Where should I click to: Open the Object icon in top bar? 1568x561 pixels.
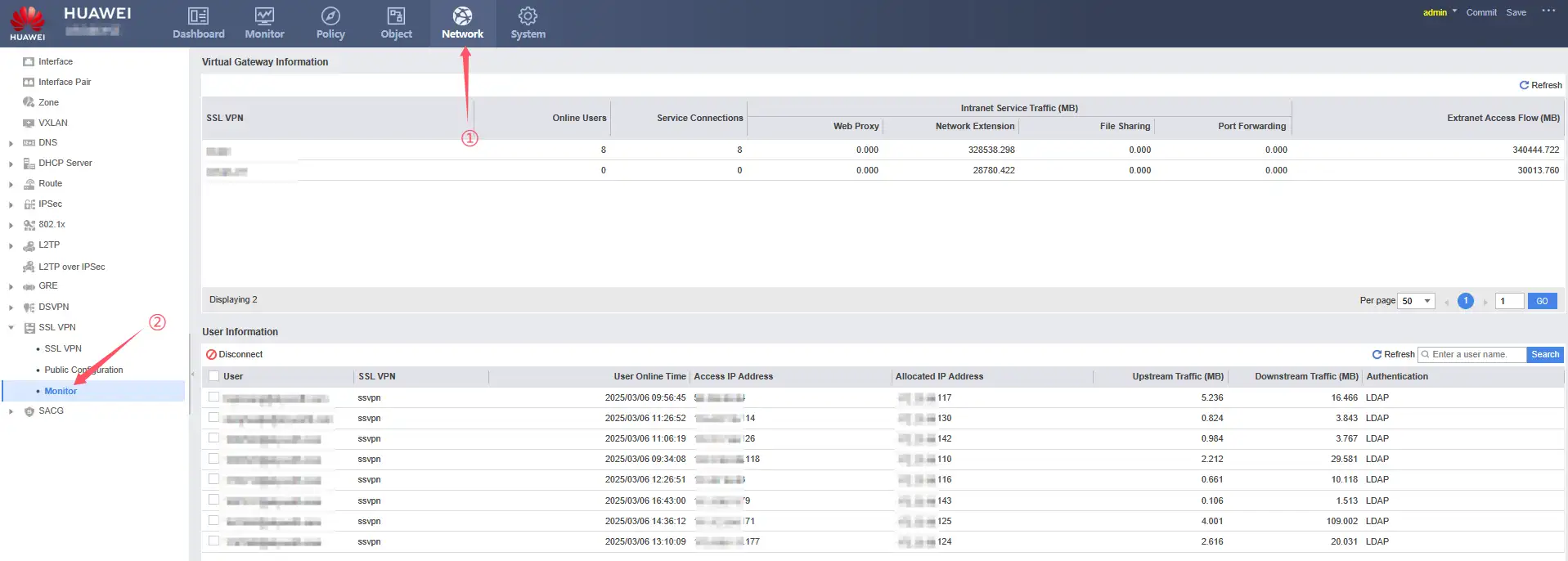(396, 16)
